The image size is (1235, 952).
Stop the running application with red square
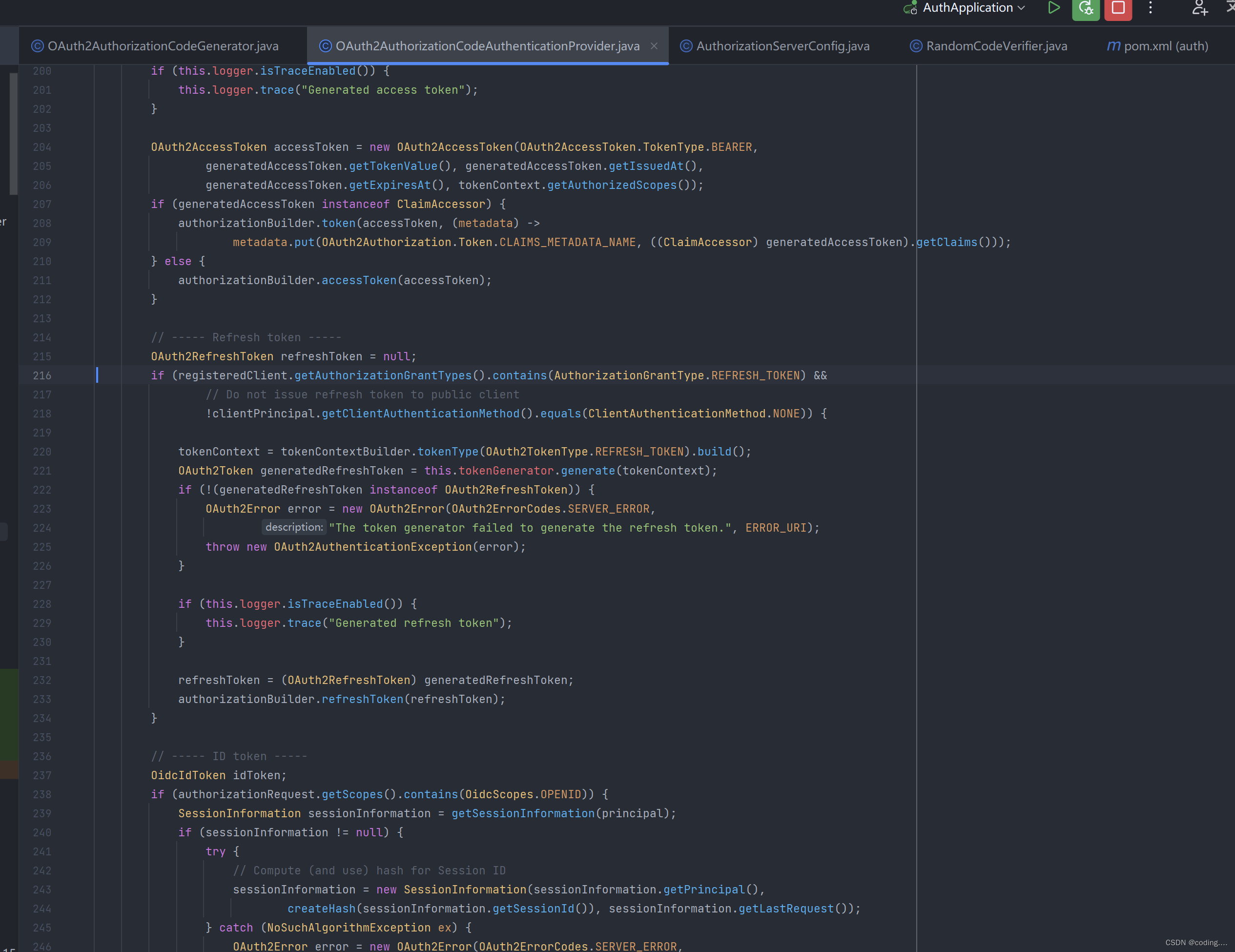click(x=1118, y=8)
